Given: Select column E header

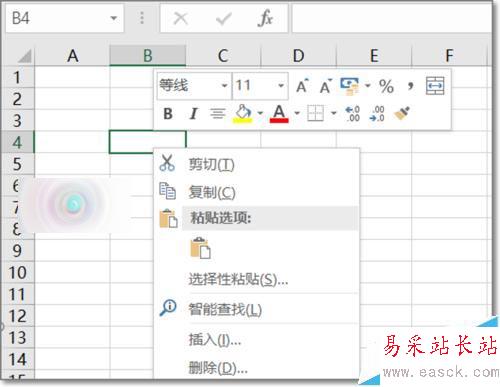Looking at the screenshot, I should pos(374,56).
